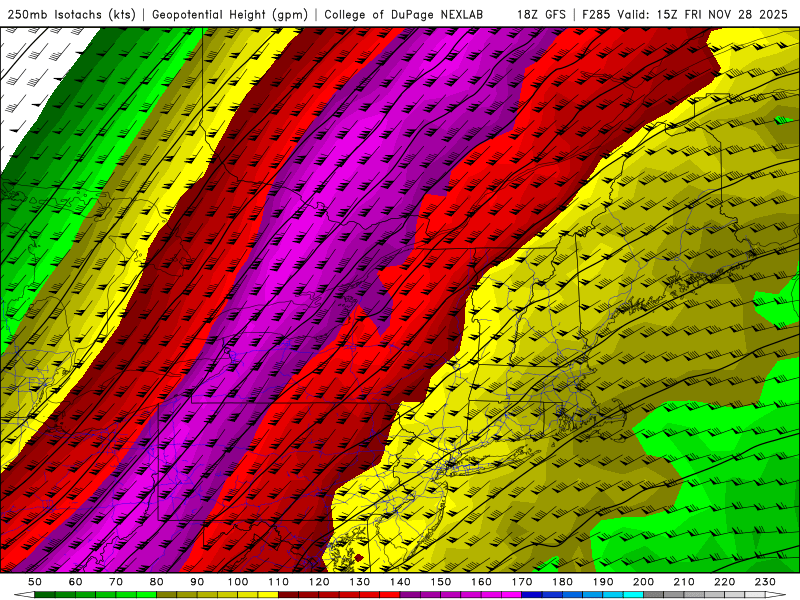Image resolution: width=800 pixels, height=600 pixels.
Task: Click the dark blue swatch right after 170
Action: (532, 595)
